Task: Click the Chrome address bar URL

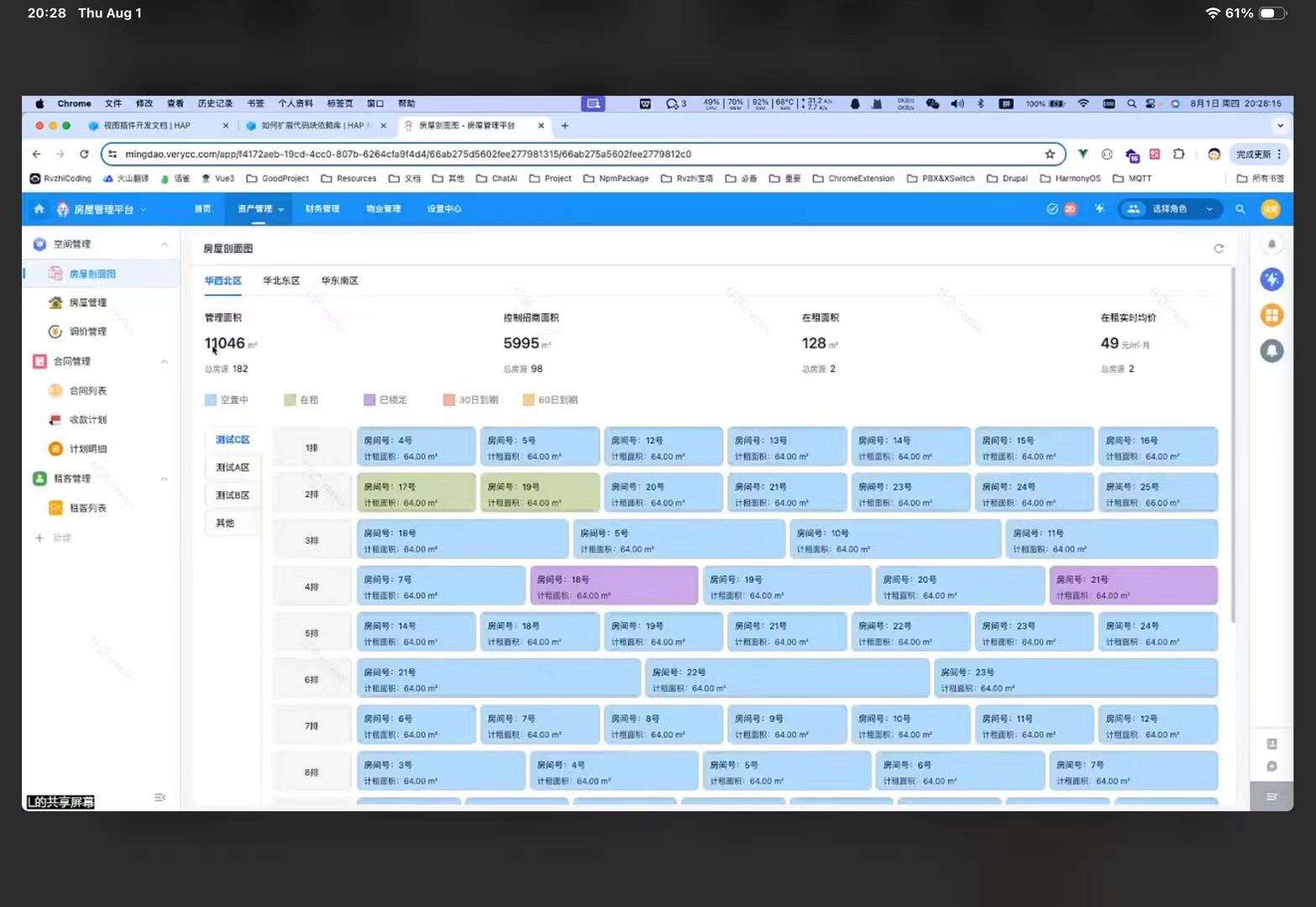Action: point(408,155)
